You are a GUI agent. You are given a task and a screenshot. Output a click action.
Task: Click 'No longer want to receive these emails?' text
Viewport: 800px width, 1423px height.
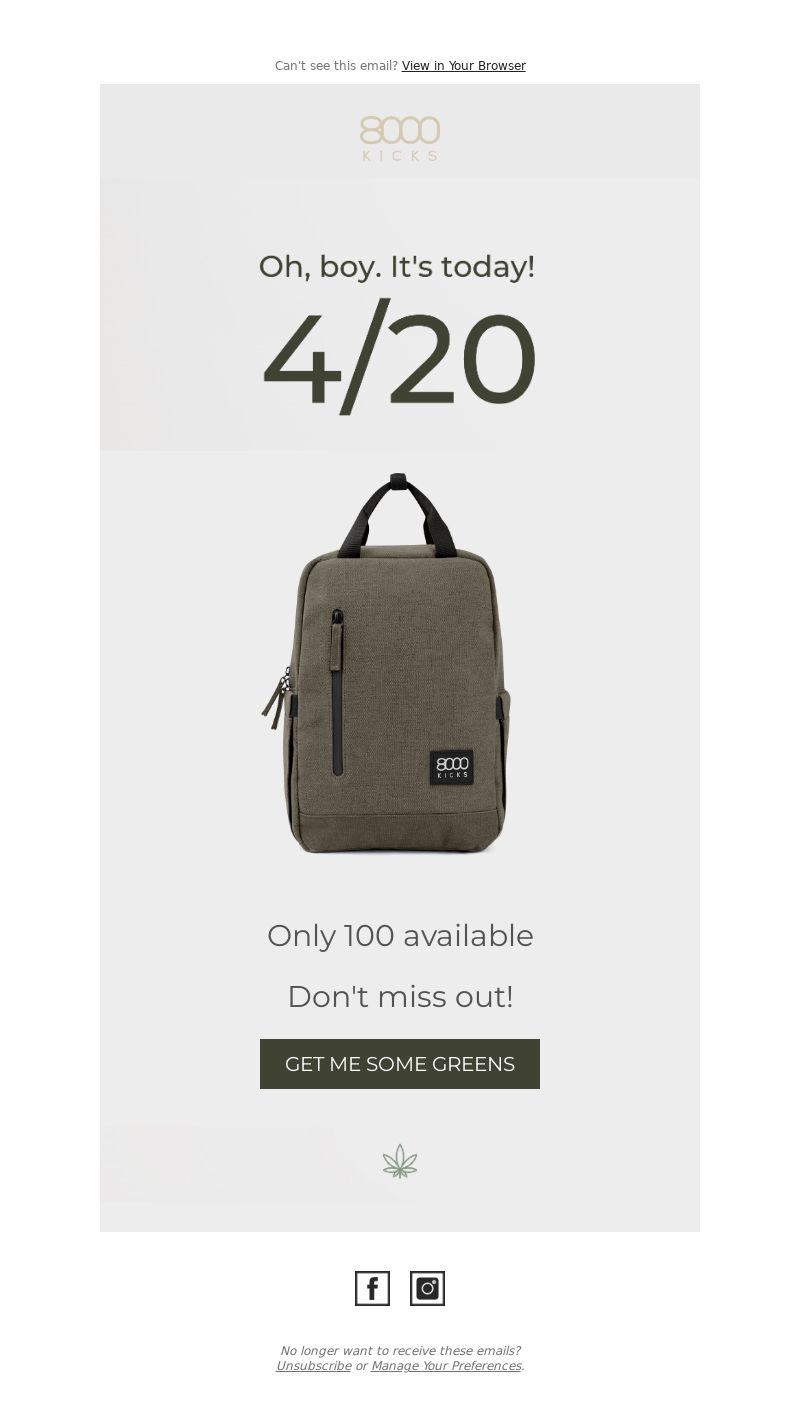point(400,1351)
